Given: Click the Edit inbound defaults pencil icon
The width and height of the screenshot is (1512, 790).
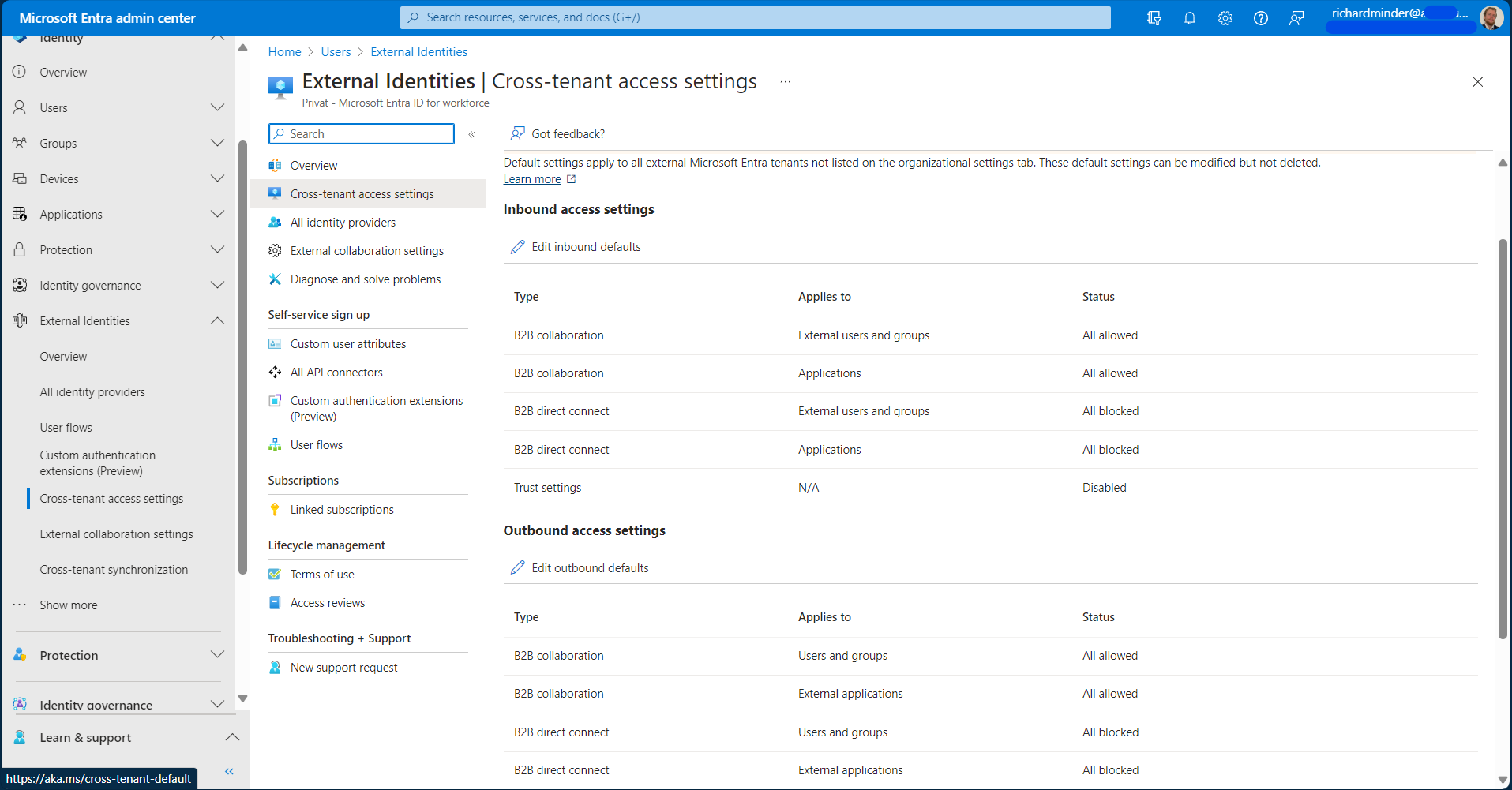Looking at the screenshot, I should click(518, 246).
